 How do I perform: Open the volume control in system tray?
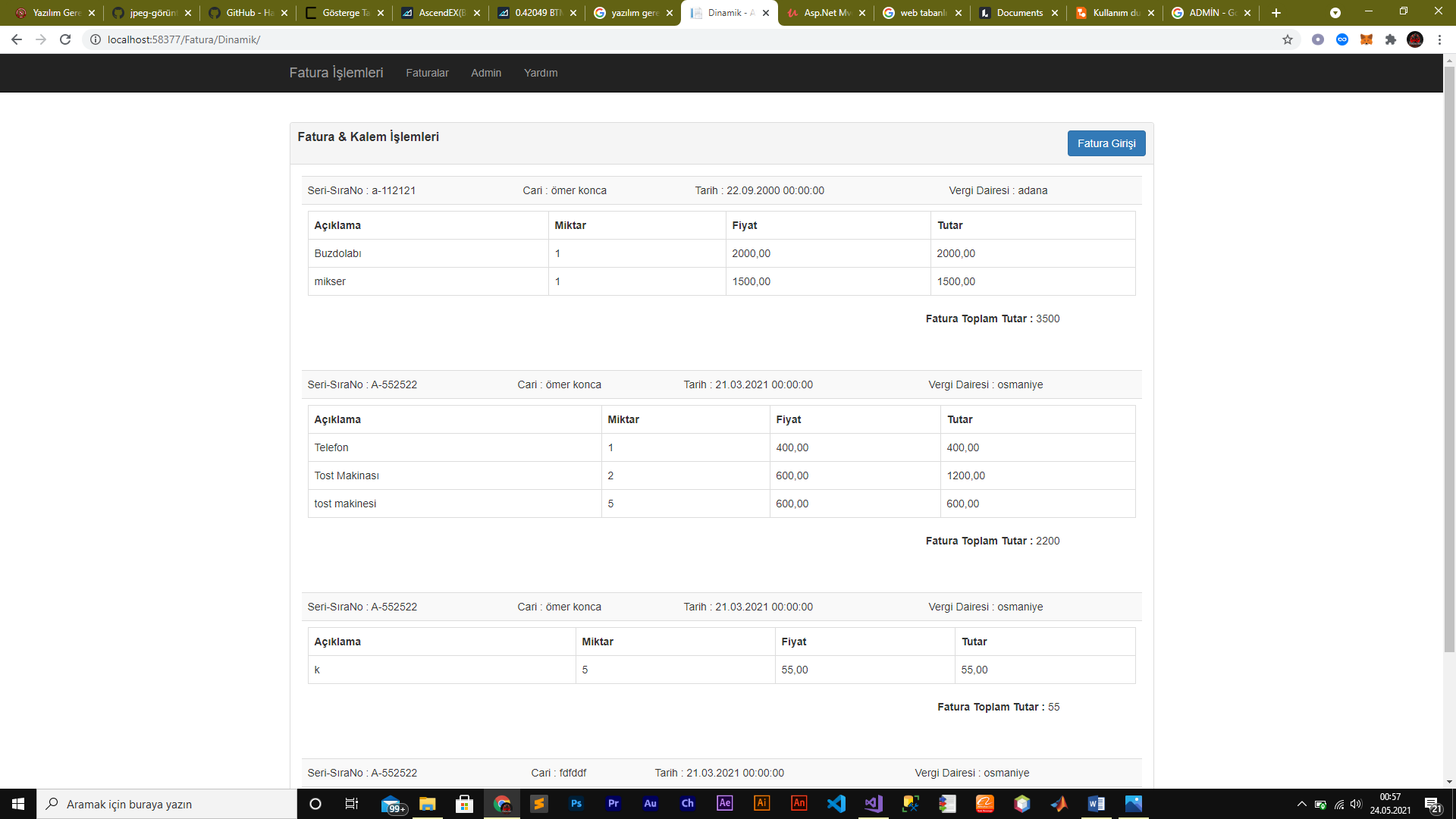pyautogui.click(x=1355, y=804)
